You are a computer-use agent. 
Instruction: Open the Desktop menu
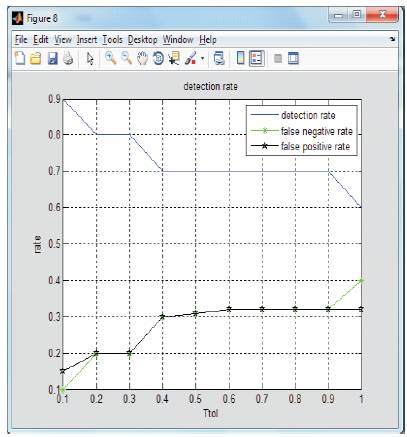point(142,40)
